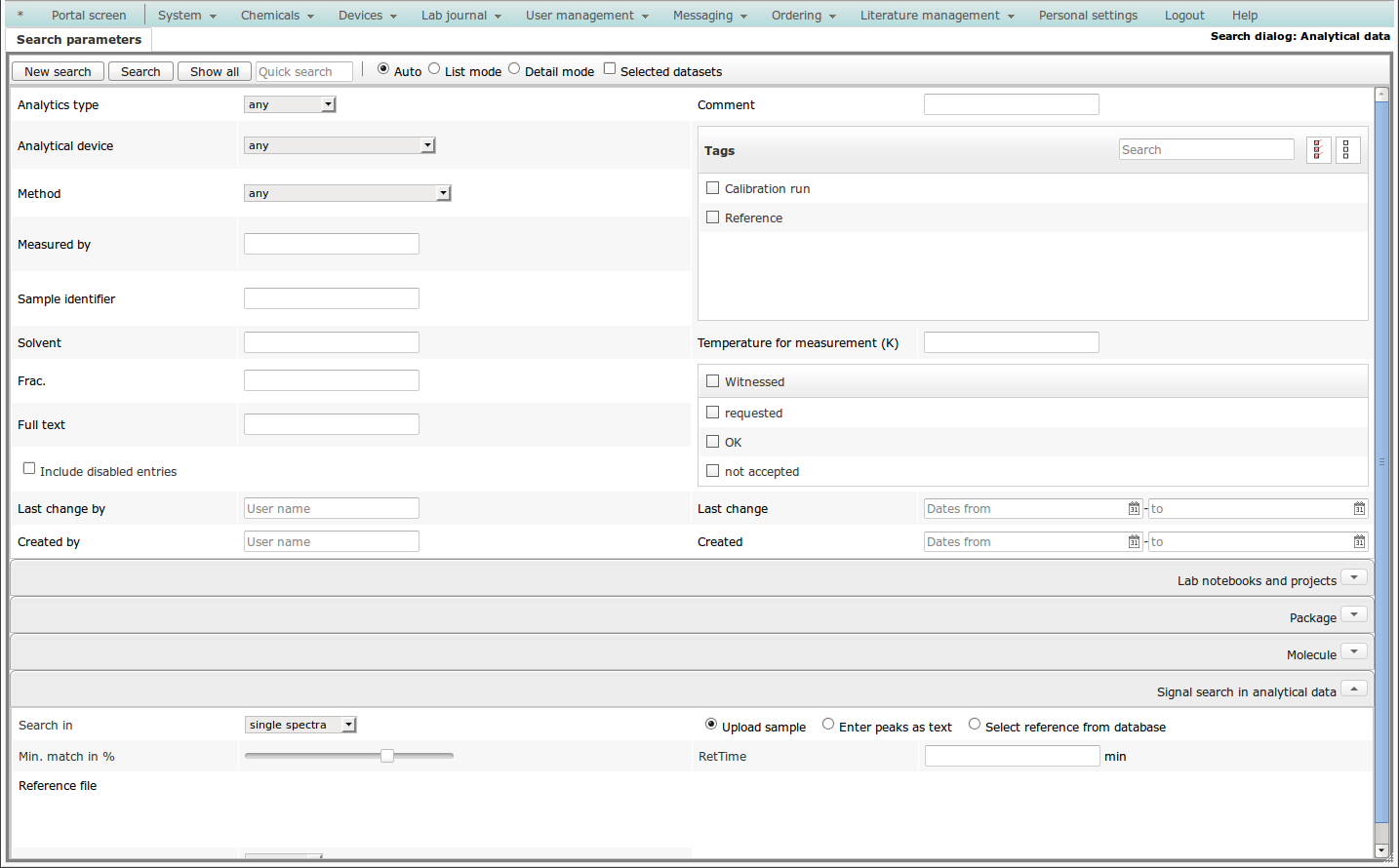Open calendar for Last change 'to' date
The height and width of the screenshot is (868, 1399).
tap(1359, 509)
